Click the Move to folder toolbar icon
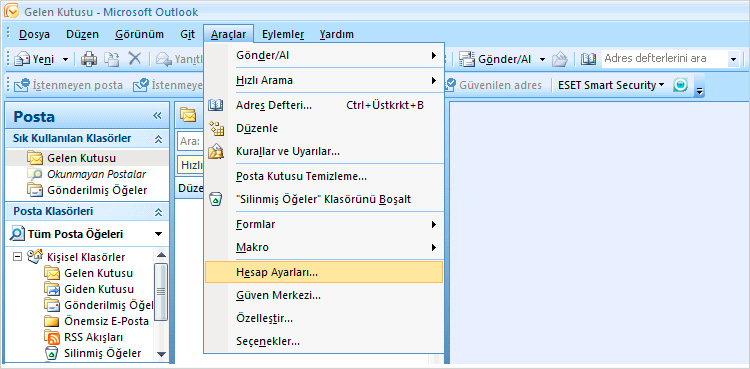Image resolution: width=750 pixels, height=369 pixels. click(x=112, y=59)
